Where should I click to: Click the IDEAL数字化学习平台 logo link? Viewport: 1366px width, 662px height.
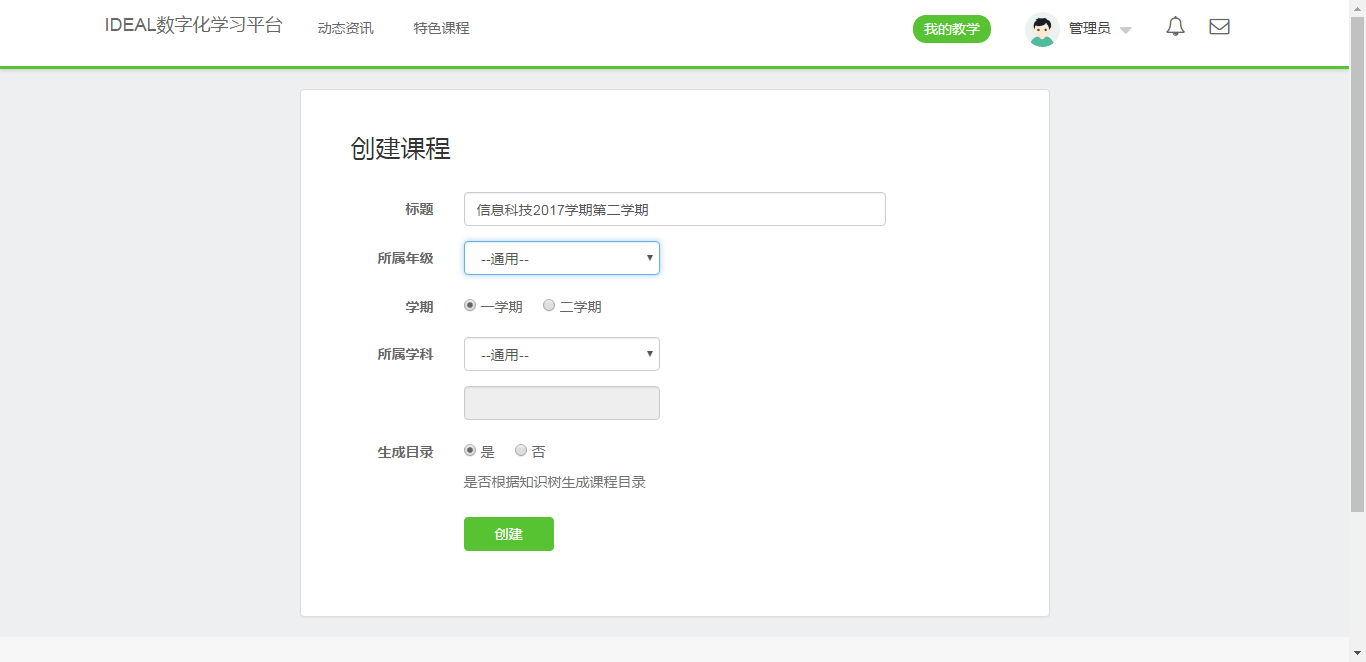193,26
